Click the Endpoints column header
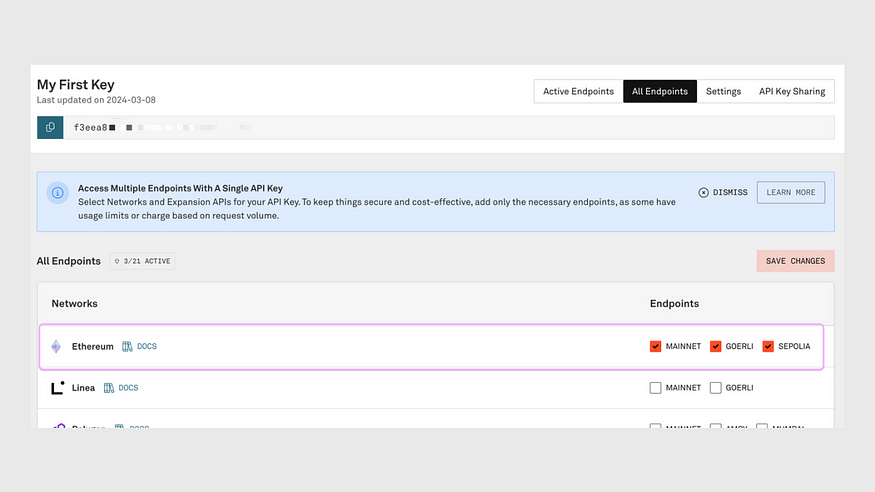Screen dimensions: 875x492 674,303
